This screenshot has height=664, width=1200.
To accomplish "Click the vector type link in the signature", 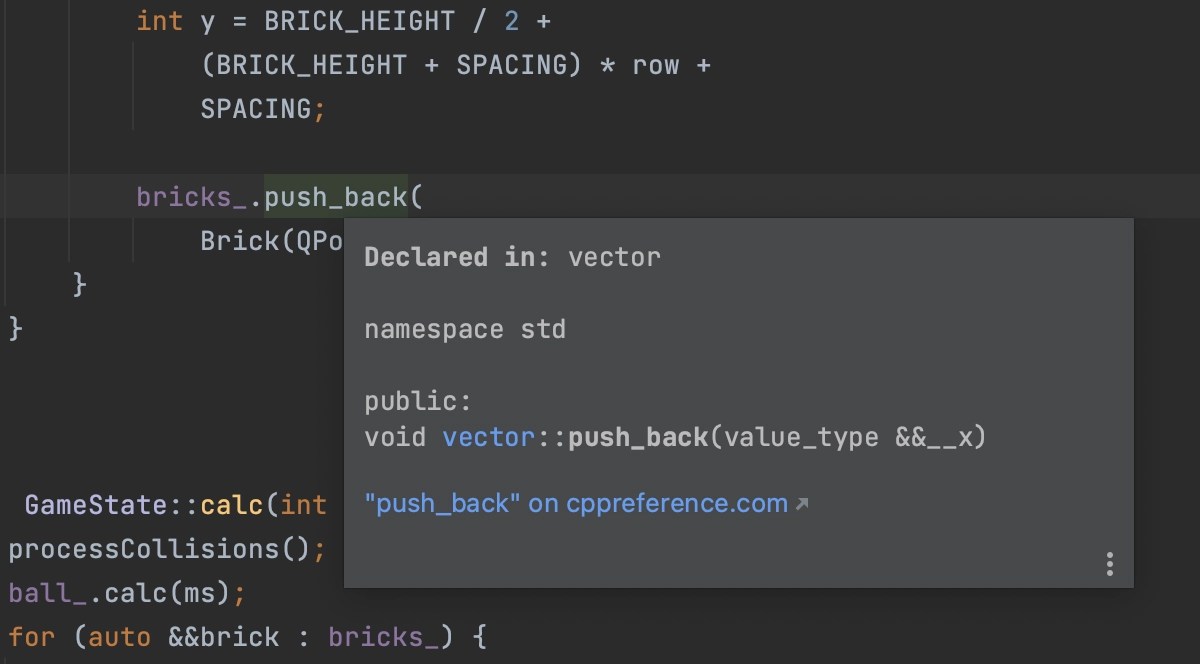I will [x=488, y=437].
